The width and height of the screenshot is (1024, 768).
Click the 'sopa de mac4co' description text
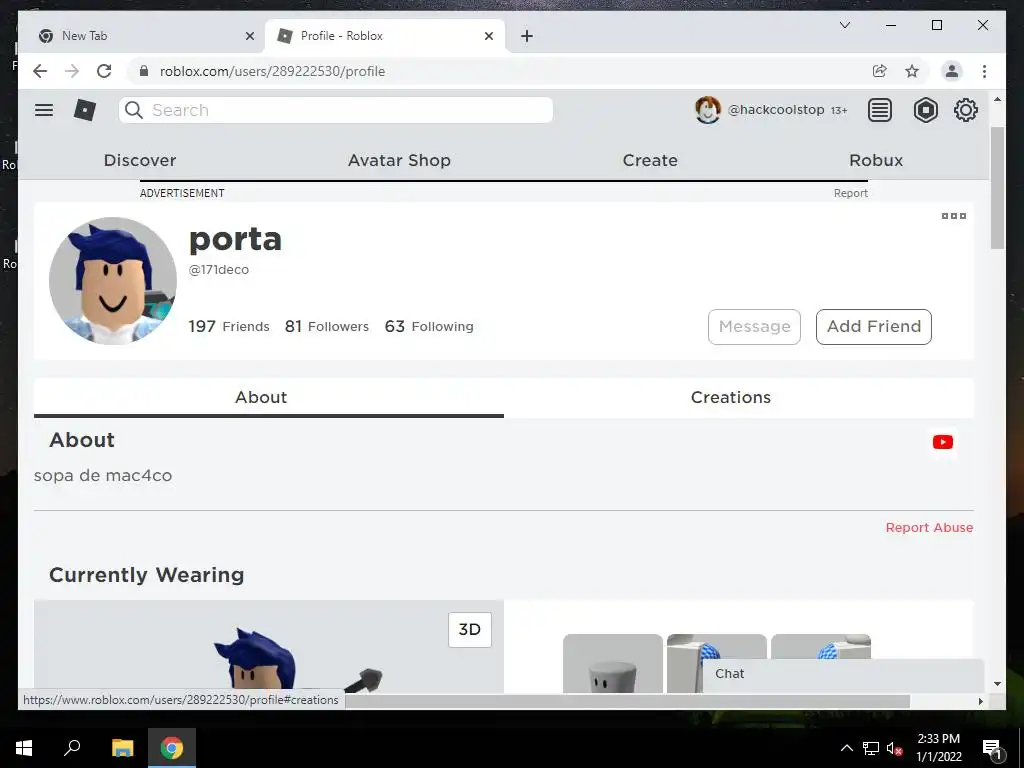(x=103, y=475)
